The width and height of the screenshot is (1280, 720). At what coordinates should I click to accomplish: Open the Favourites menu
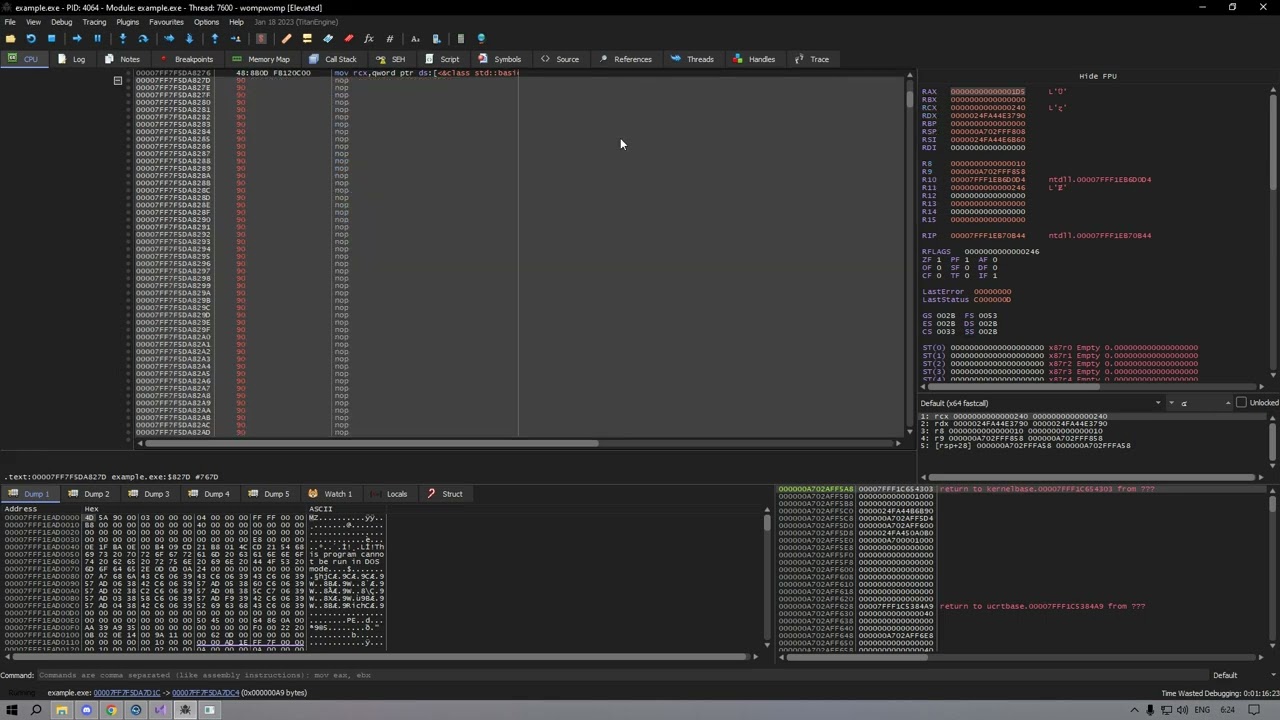[166, 22]
